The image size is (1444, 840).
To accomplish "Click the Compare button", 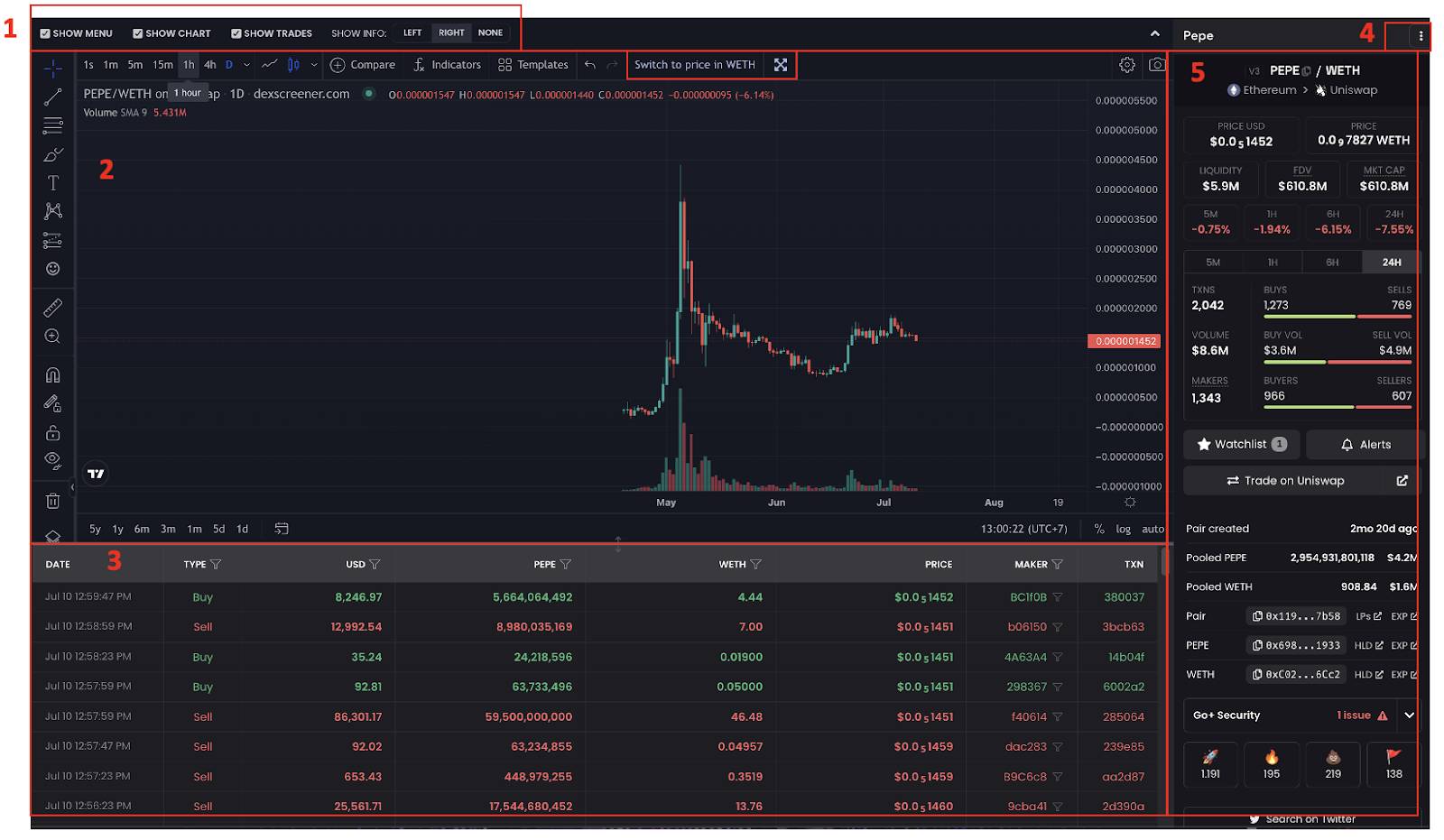I will pyautogui.click(x=363, y=65).
